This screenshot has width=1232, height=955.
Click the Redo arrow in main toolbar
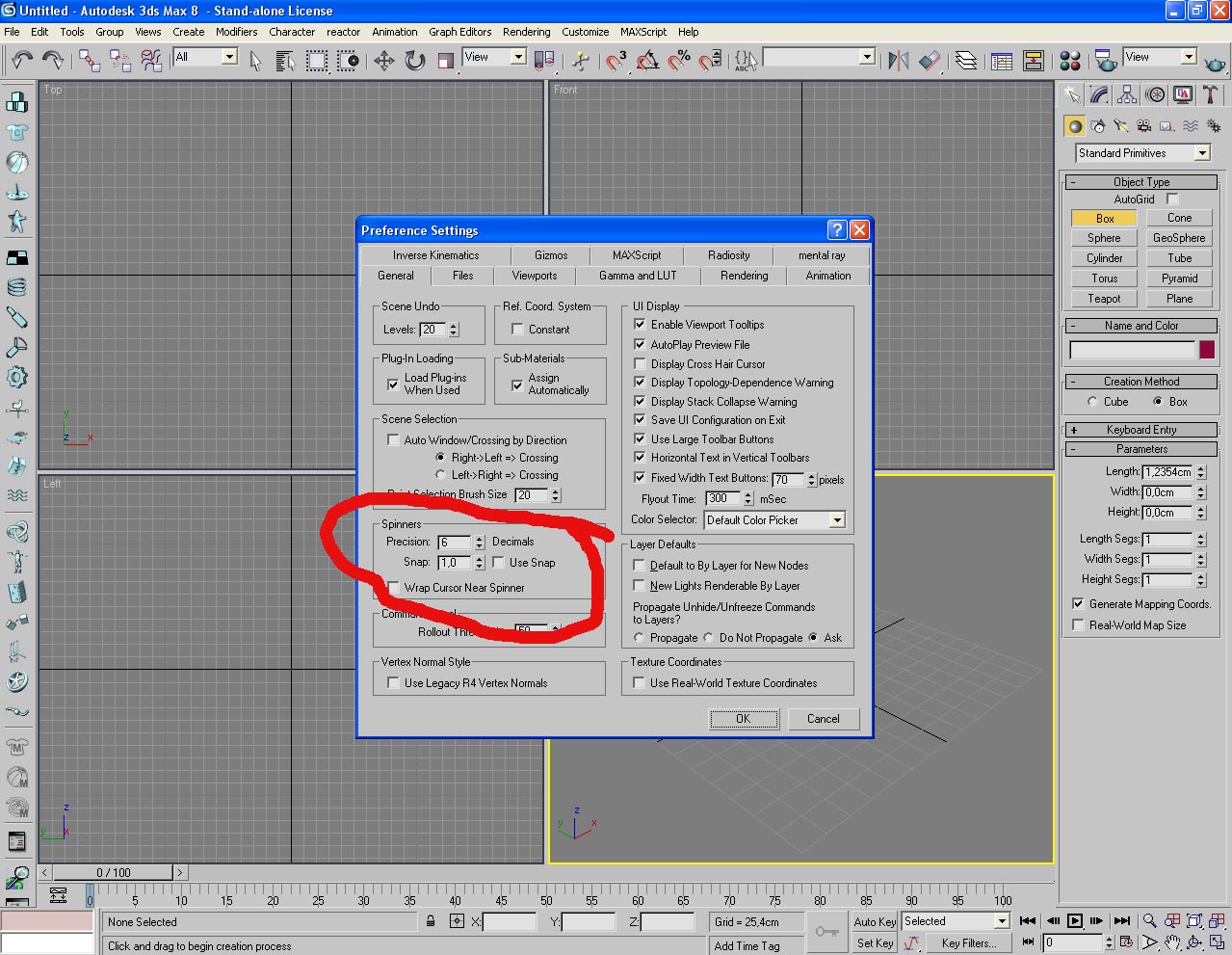point(53,60)
